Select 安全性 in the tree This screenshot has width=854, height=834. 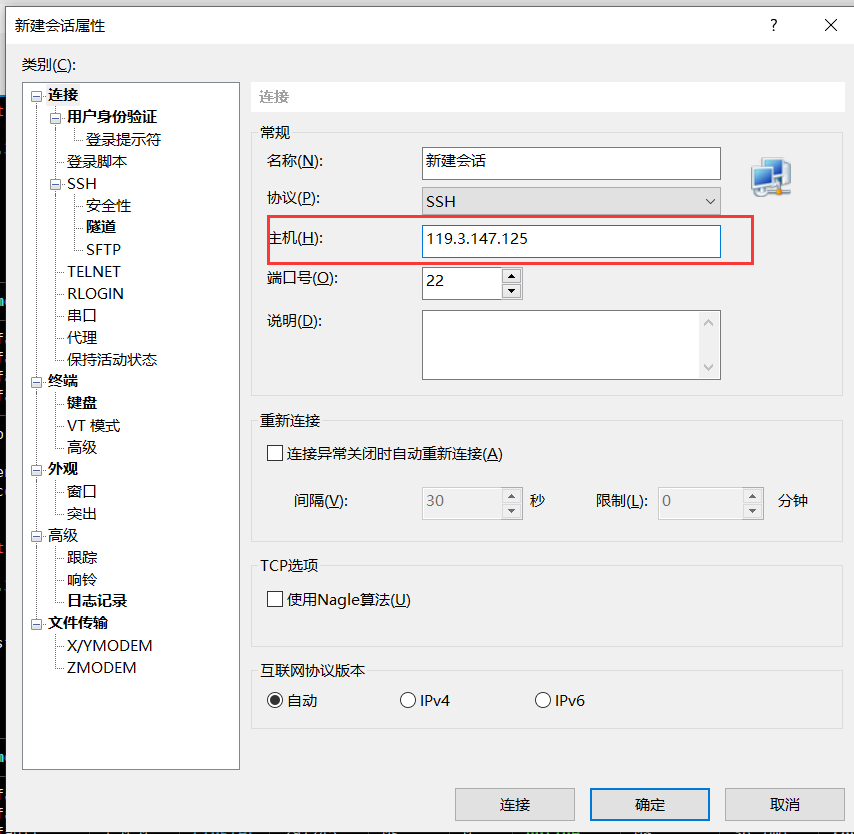(x=108, y=205)
